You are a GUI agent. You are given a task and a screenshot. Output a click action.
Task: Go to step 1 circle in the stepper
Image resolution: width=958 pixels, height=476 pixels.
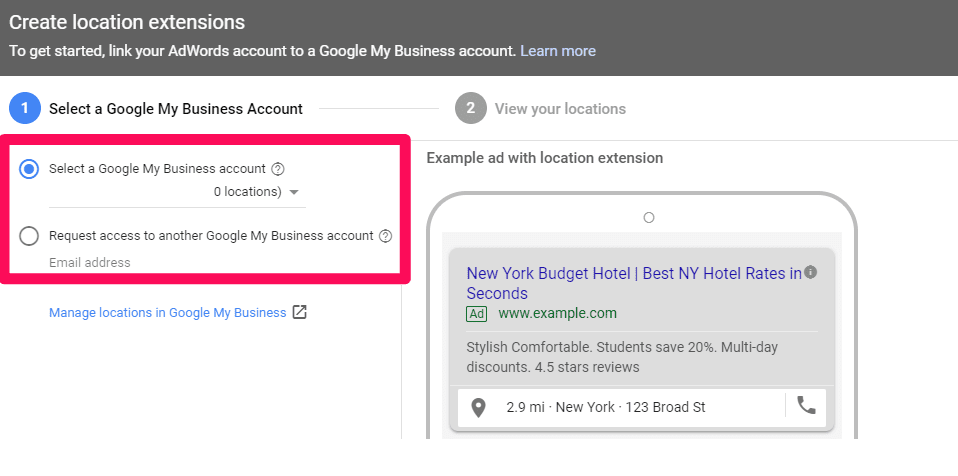tap(24, 108)
